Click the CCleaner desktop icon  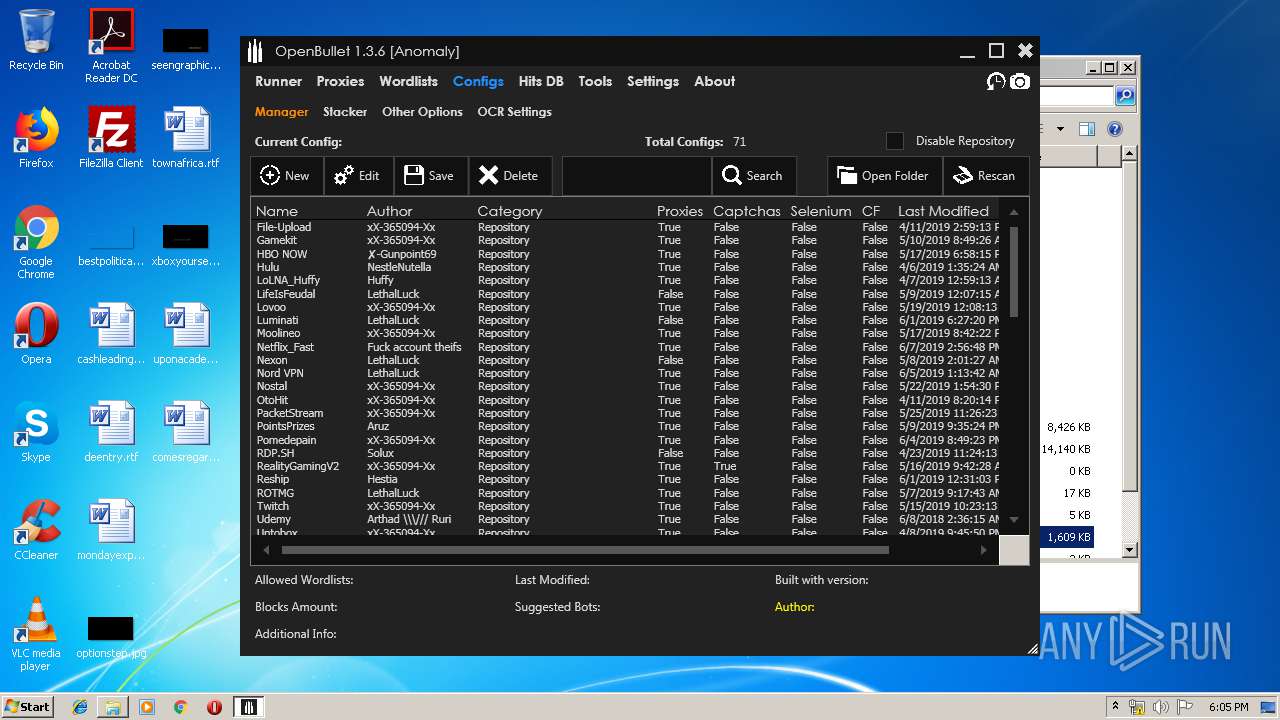pyautogui.click(x=36, y=530)
